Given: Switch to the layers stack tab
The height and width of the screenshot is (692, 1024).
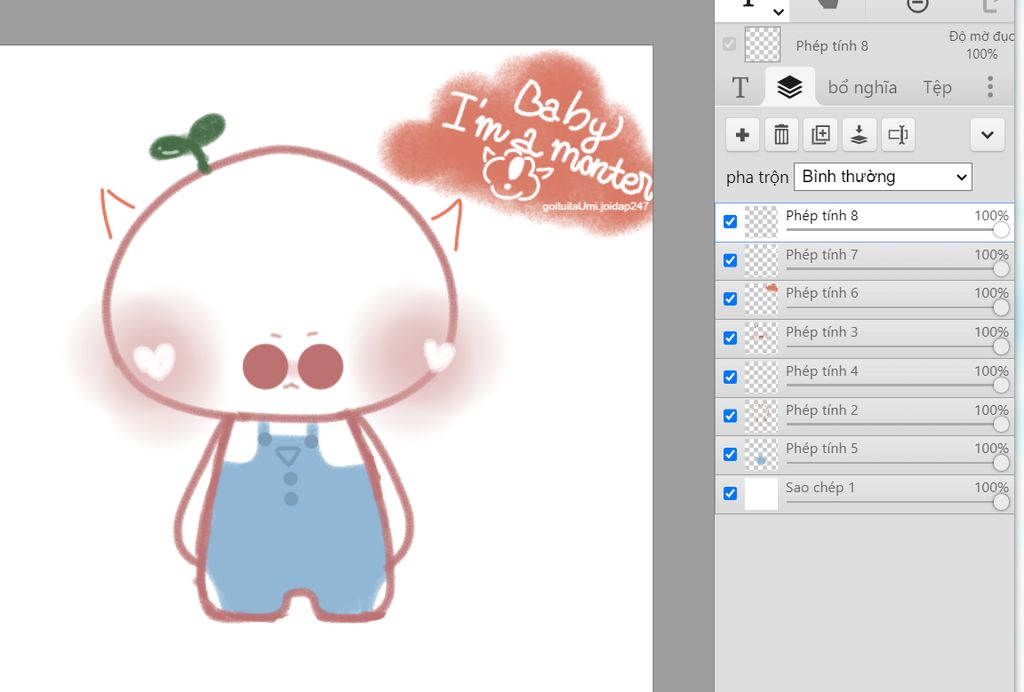Looking at the screenshot, I should coord(790,87).
